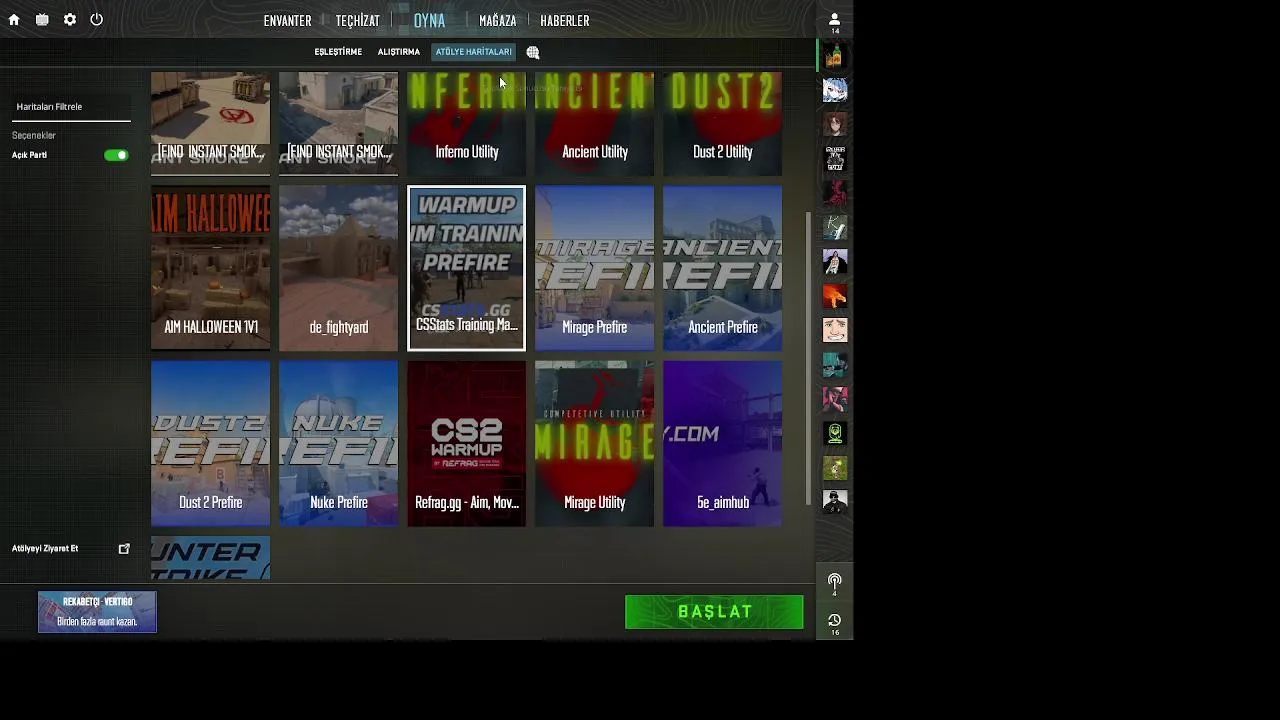The height and width of the screenshot is (720, 1280).
Task: Toggle the Açık Parti switch
Action: pyautogui.click(x=116, y=155)
